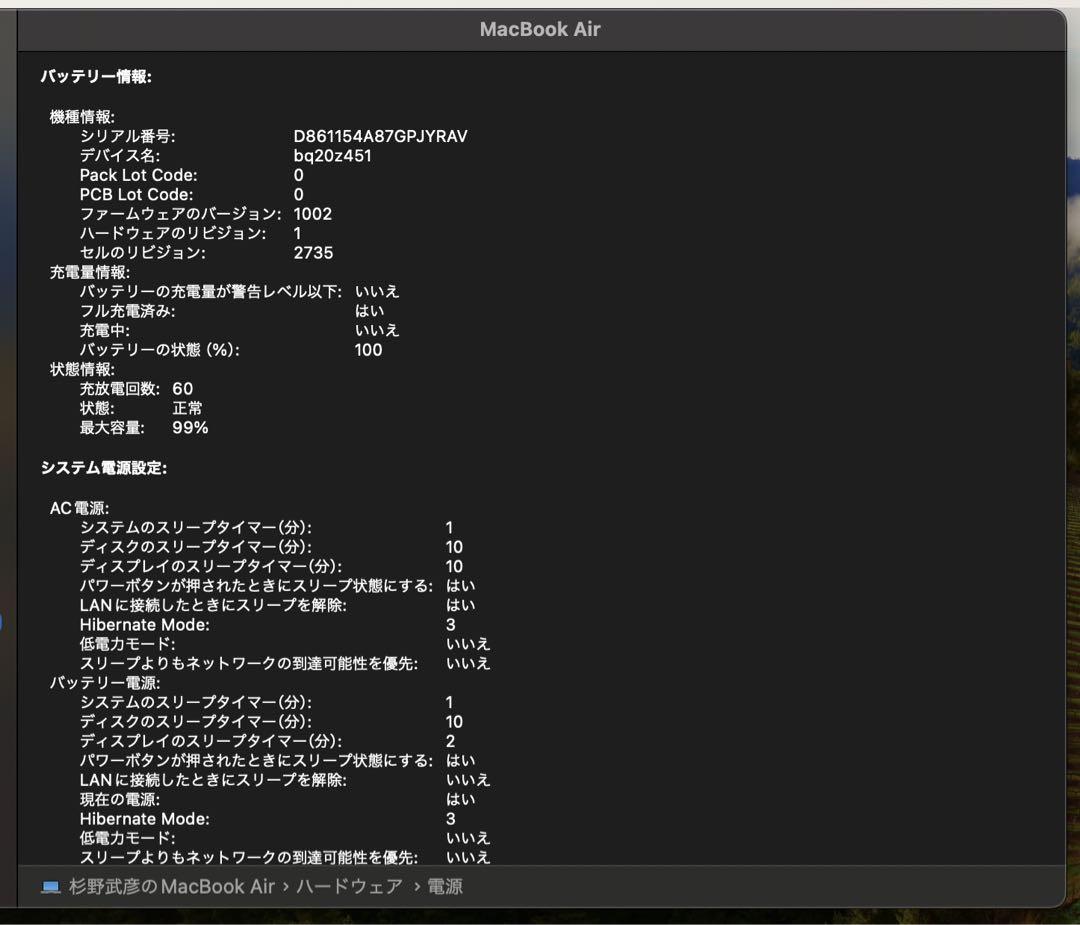Select 電源 in the path bar
The image size is (1080, 925).
tap(445, 886)
